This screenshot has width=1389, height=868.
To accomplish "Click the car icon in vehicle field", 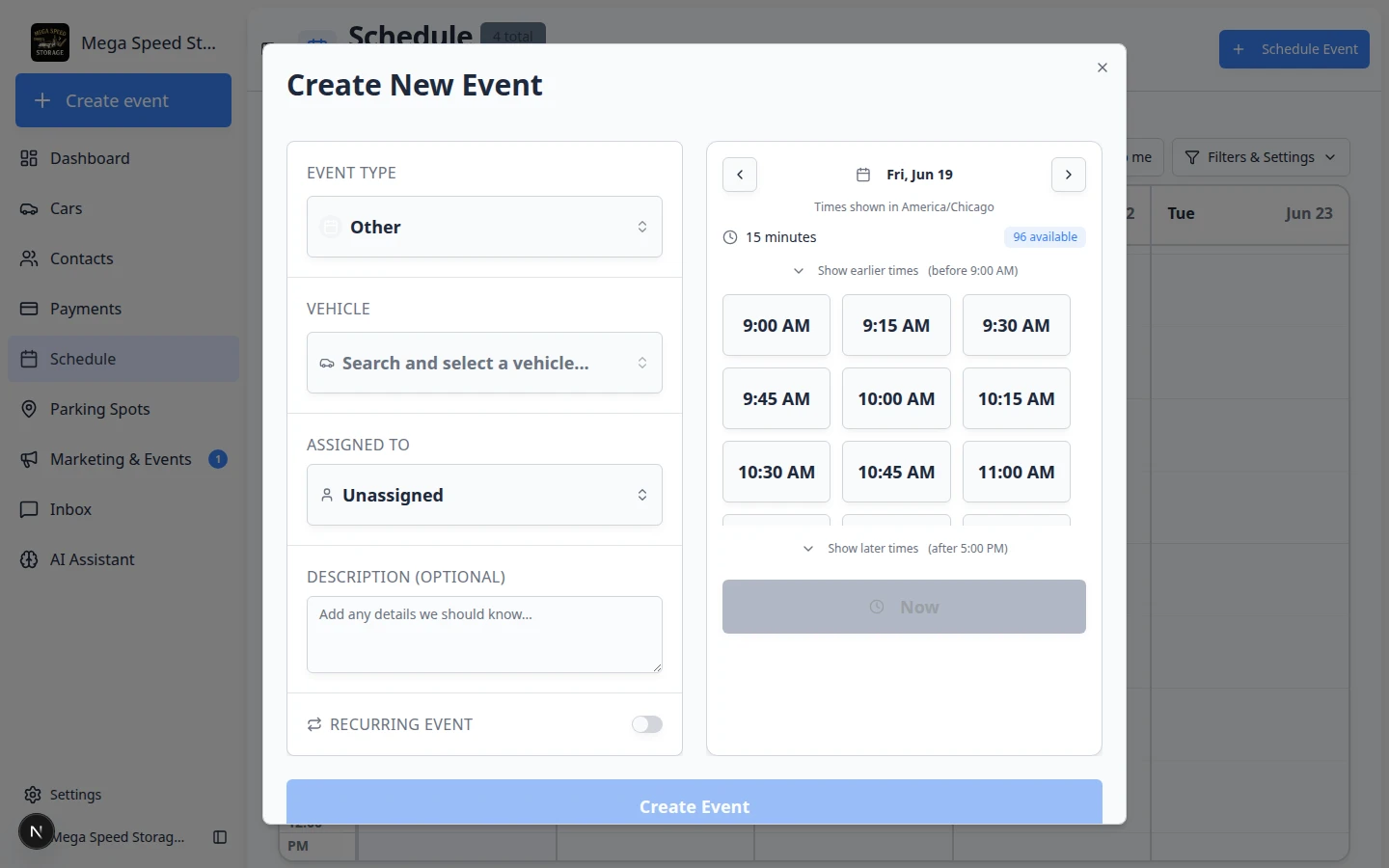I will (327, 364).
